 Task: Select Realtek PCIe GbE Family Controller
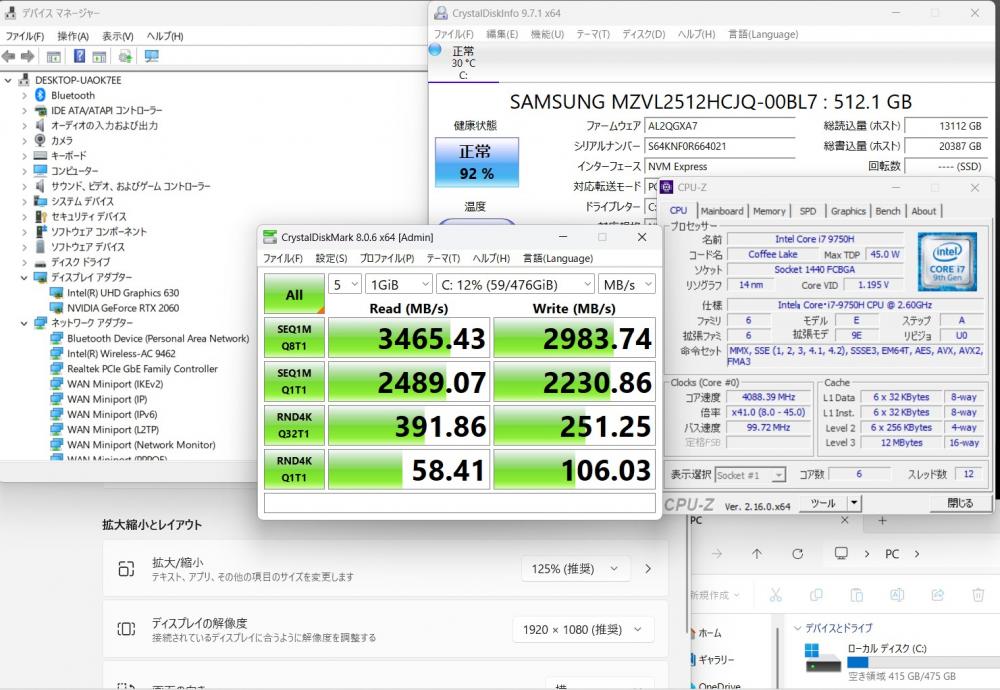click(x=142, y=369)
